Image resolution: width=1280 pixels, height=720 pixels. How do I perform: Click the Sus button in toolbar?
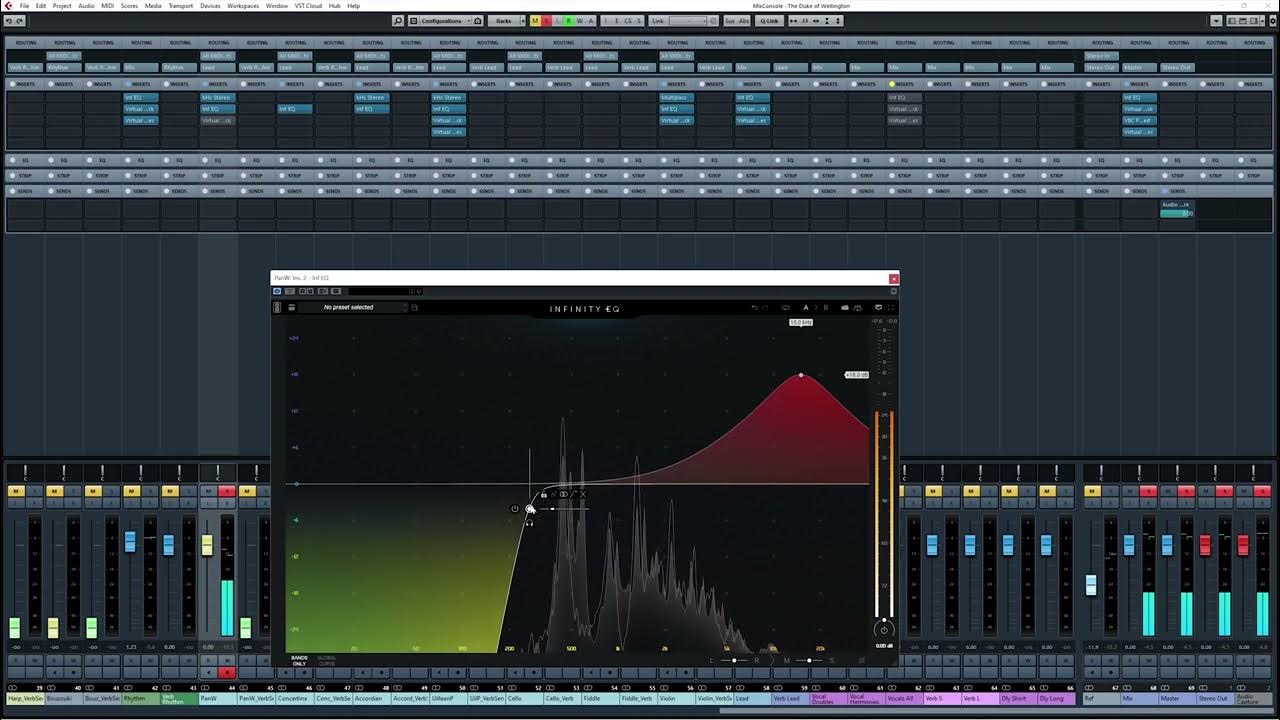click(729, 20)
